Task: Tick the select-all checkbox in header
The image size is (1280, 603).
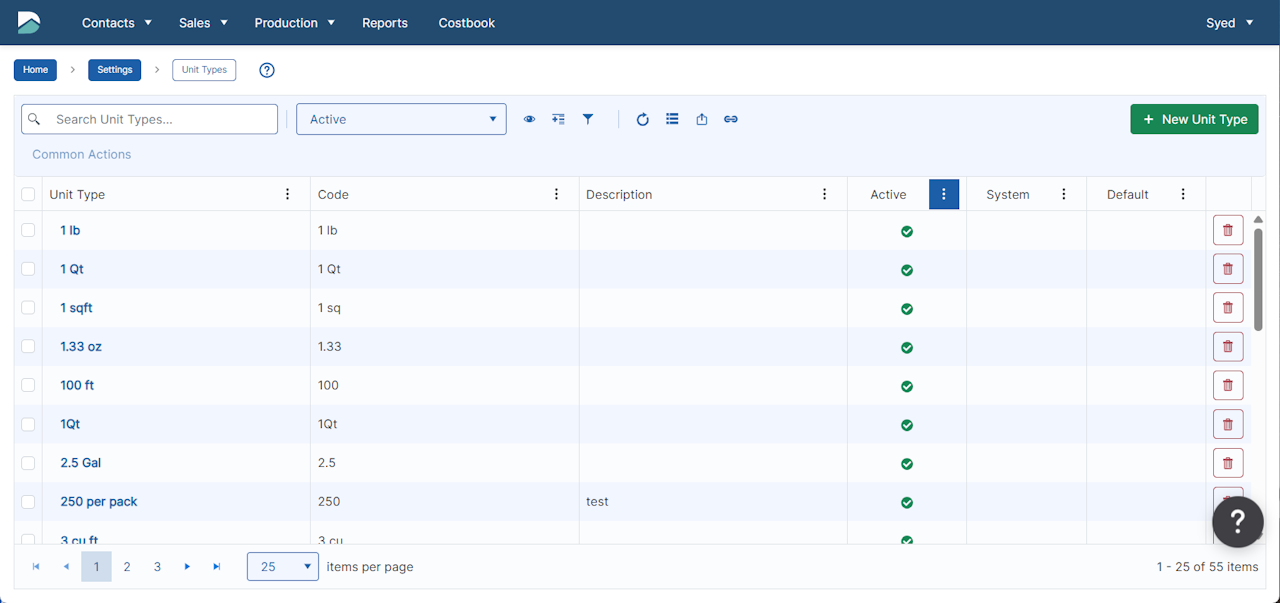Action: coord(28,195)
